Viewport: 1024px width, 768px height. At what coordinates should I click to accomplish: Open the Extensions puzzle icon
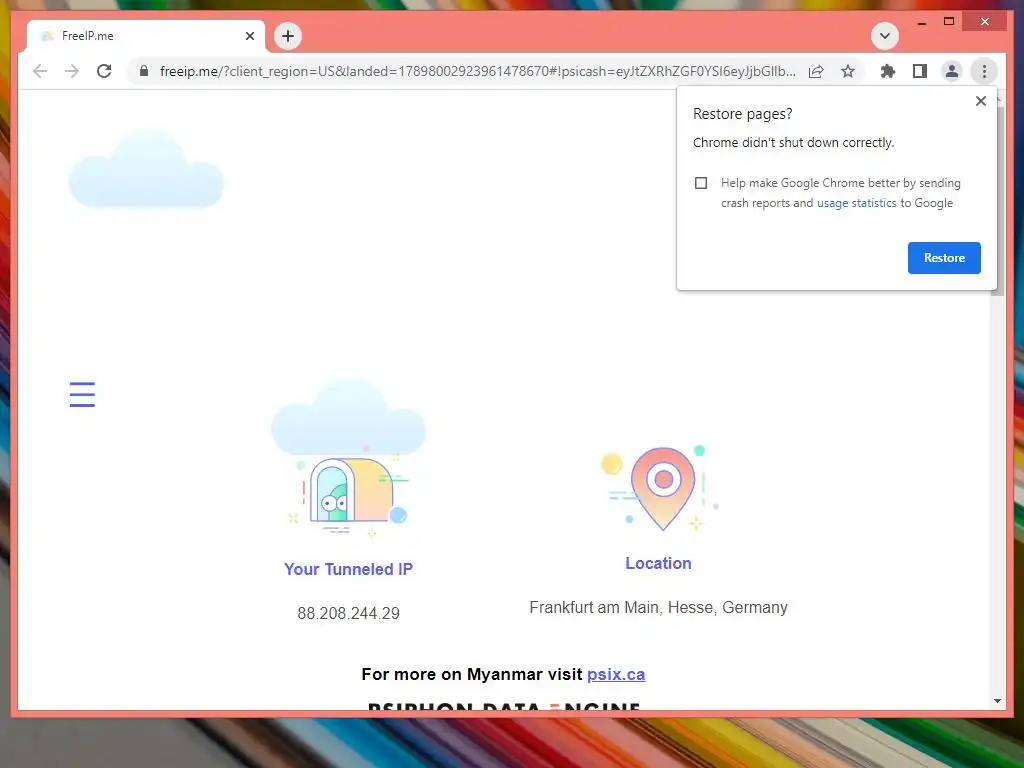click(888, 71)
